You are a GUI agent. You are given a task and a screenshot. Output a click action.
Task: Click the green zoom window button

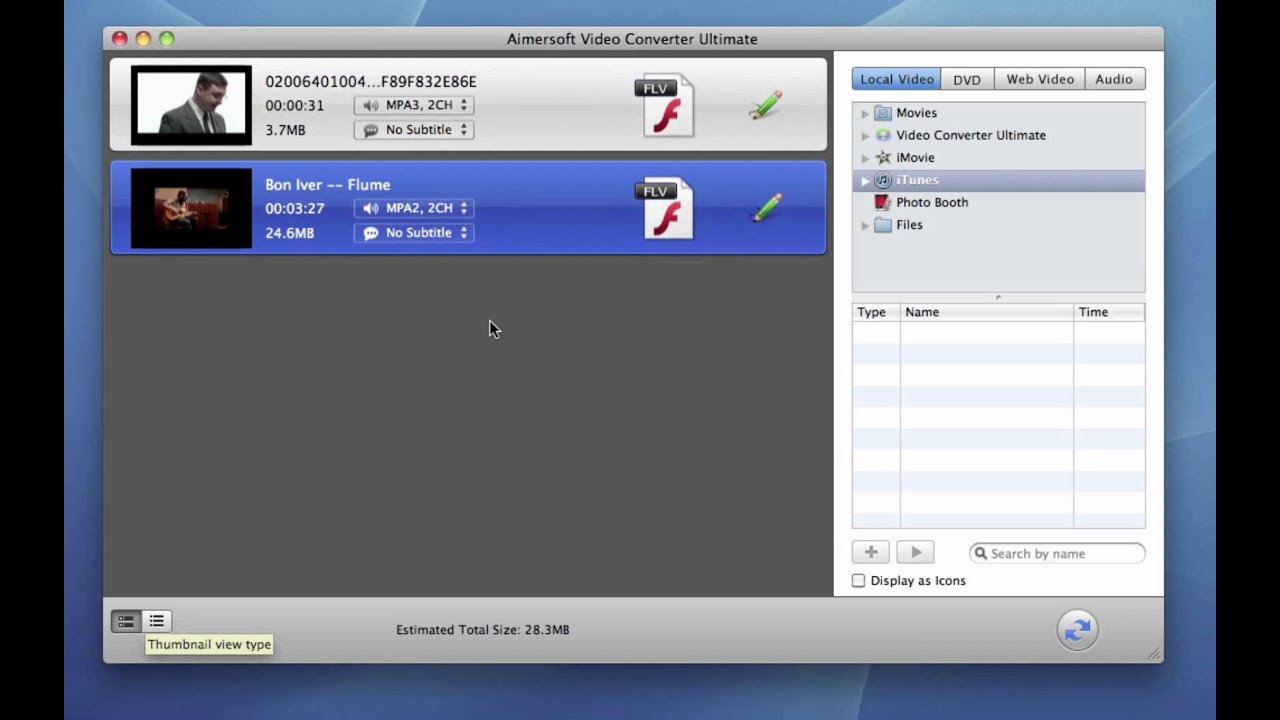tap(167, 39)
